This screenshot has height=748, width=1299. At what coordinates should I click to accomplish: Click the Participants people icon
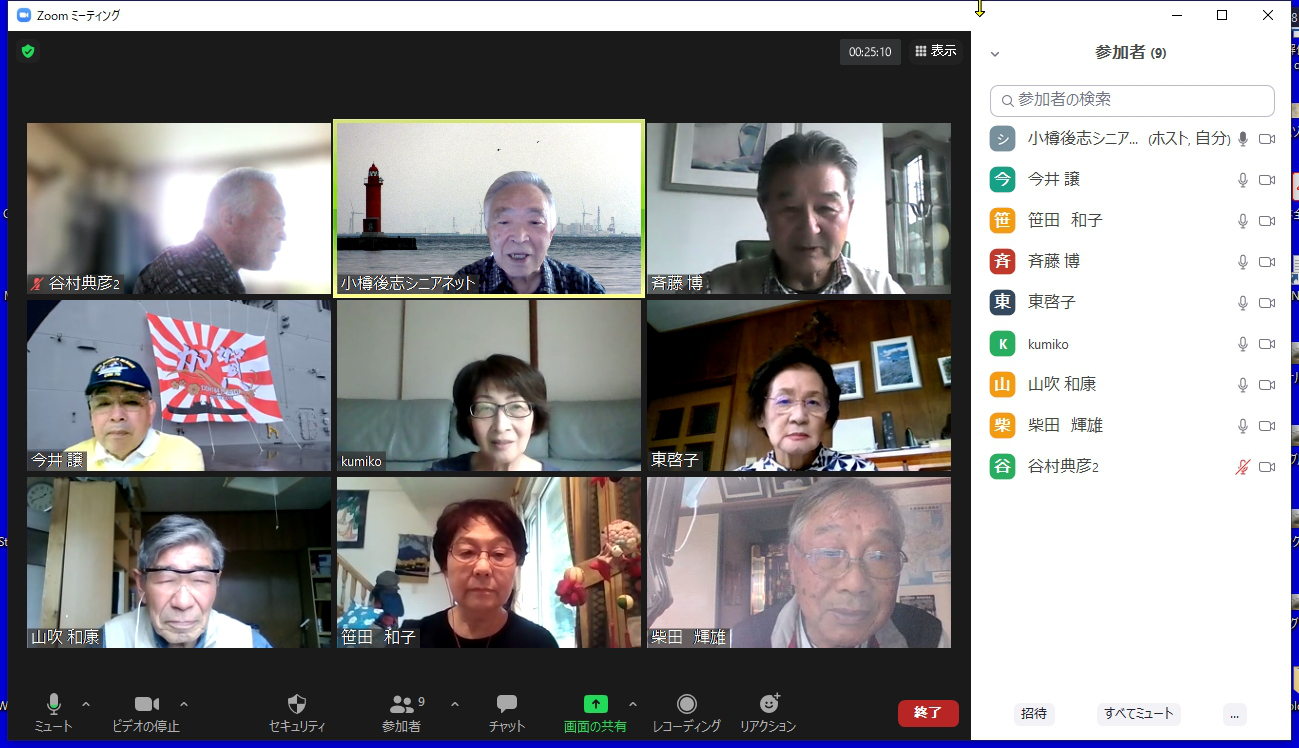point(401,705)
